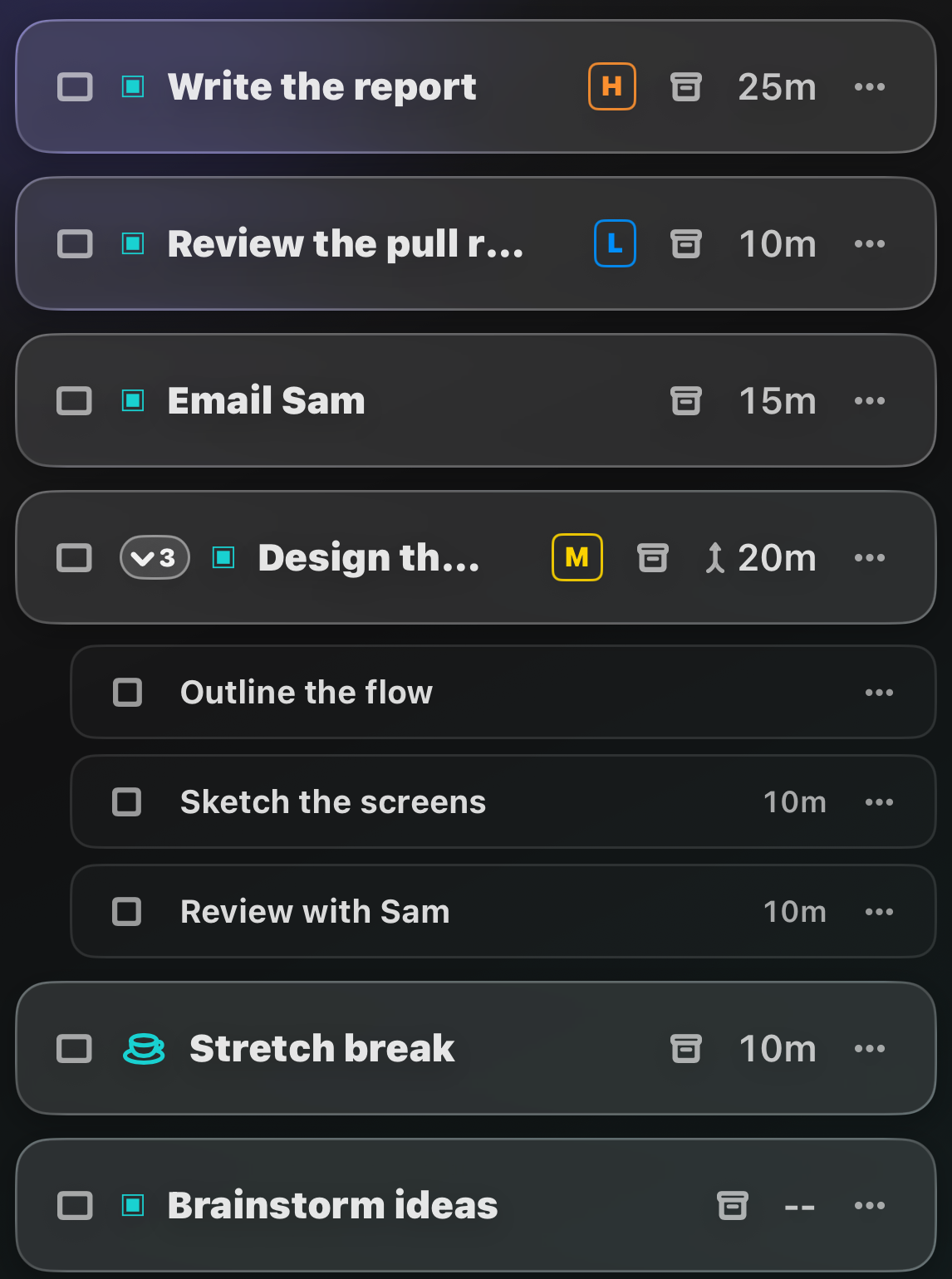Click the teal square icon beside Email Sam
Image resolution: width=952 pixels, height=1279 pixels.
click(133, 400)
